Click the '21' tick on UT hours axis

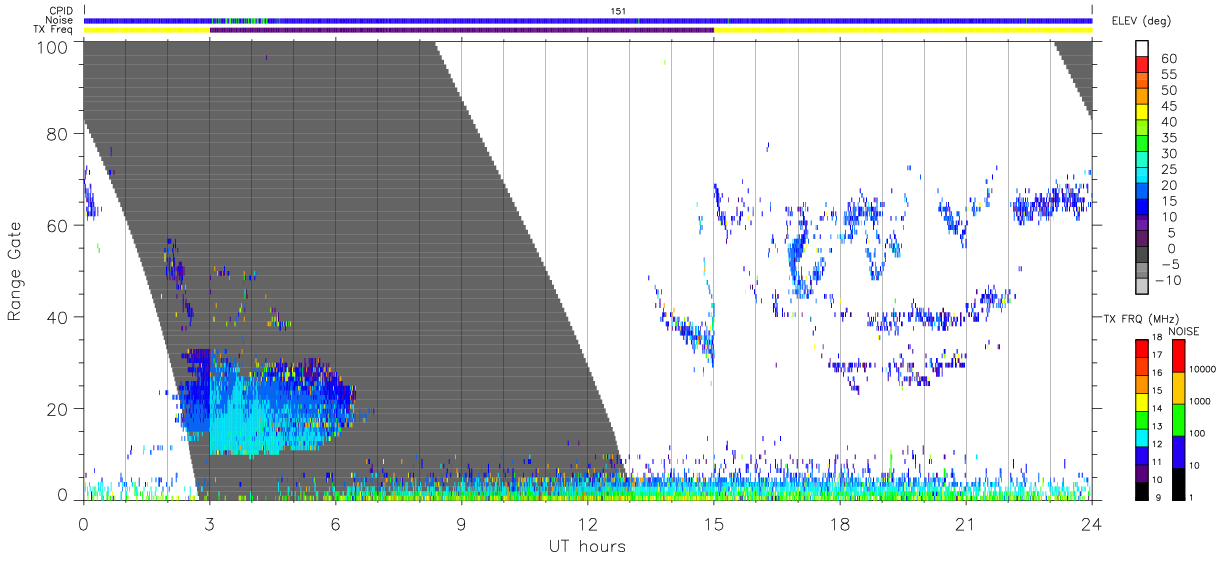point(965,523)
